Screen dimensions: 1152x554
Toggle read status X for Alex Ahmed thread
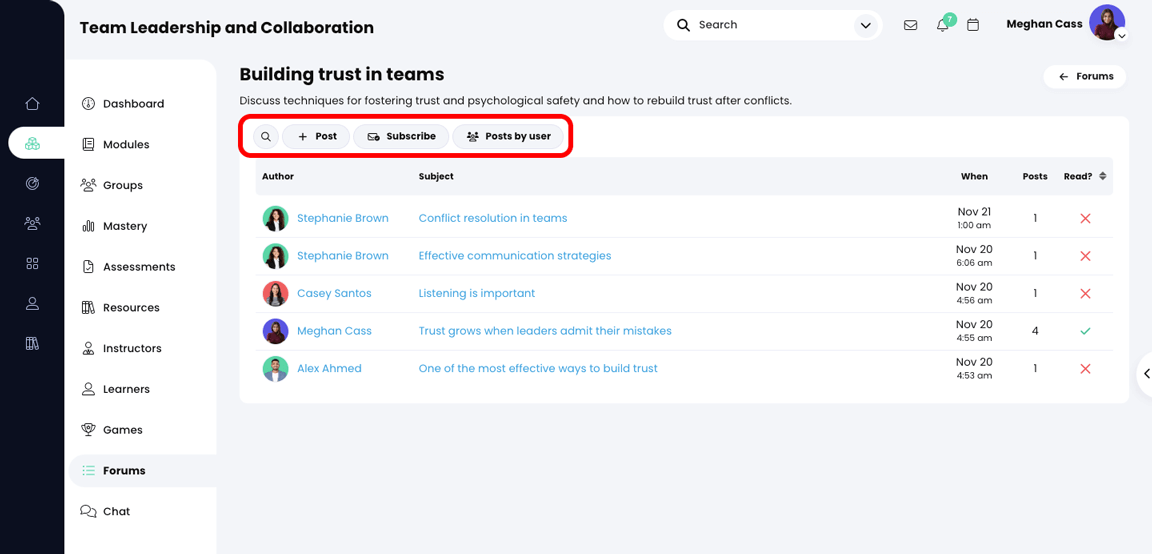click(x=1085, y=369)
